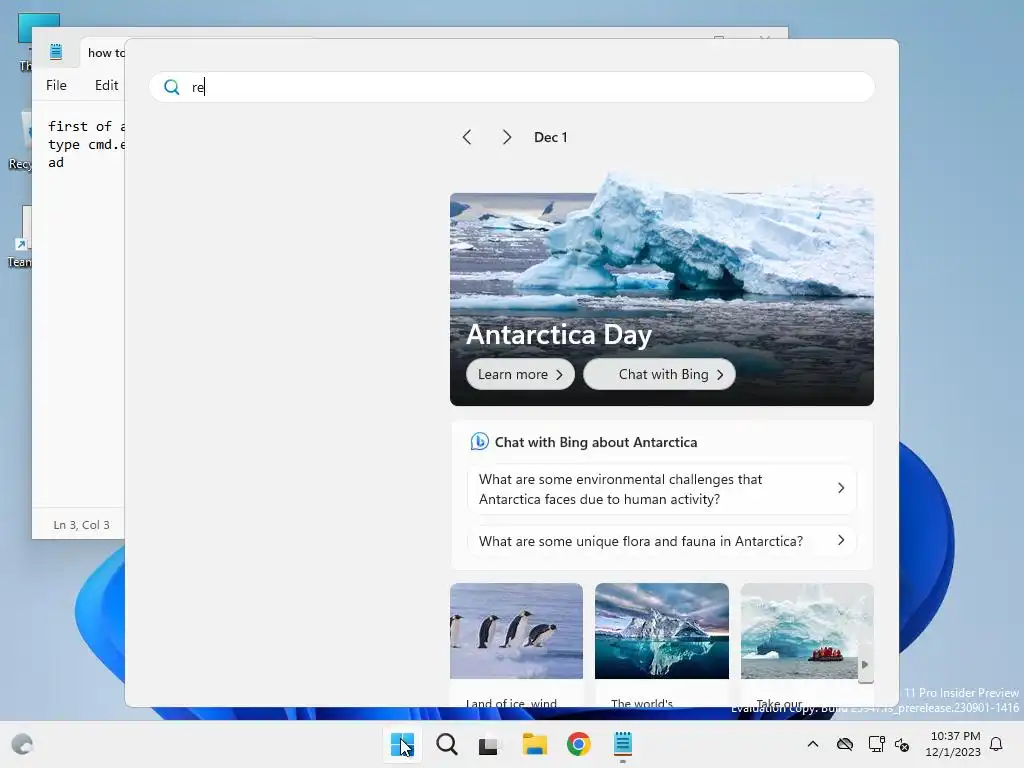Click the Windows Start button on taskbar
1024x768 pixels.
tap(402, 744)
